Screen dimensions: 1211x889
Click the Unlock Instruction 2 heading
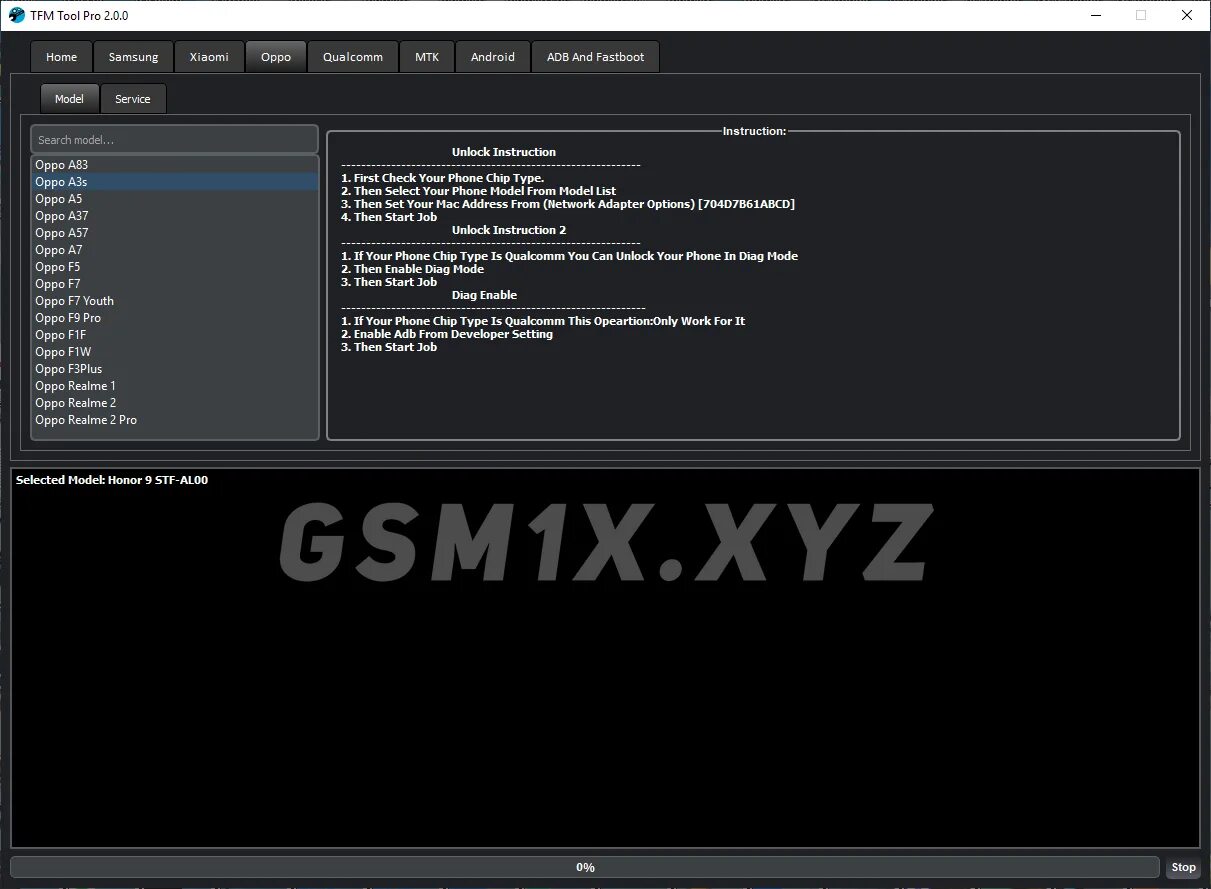click(509, 230)
